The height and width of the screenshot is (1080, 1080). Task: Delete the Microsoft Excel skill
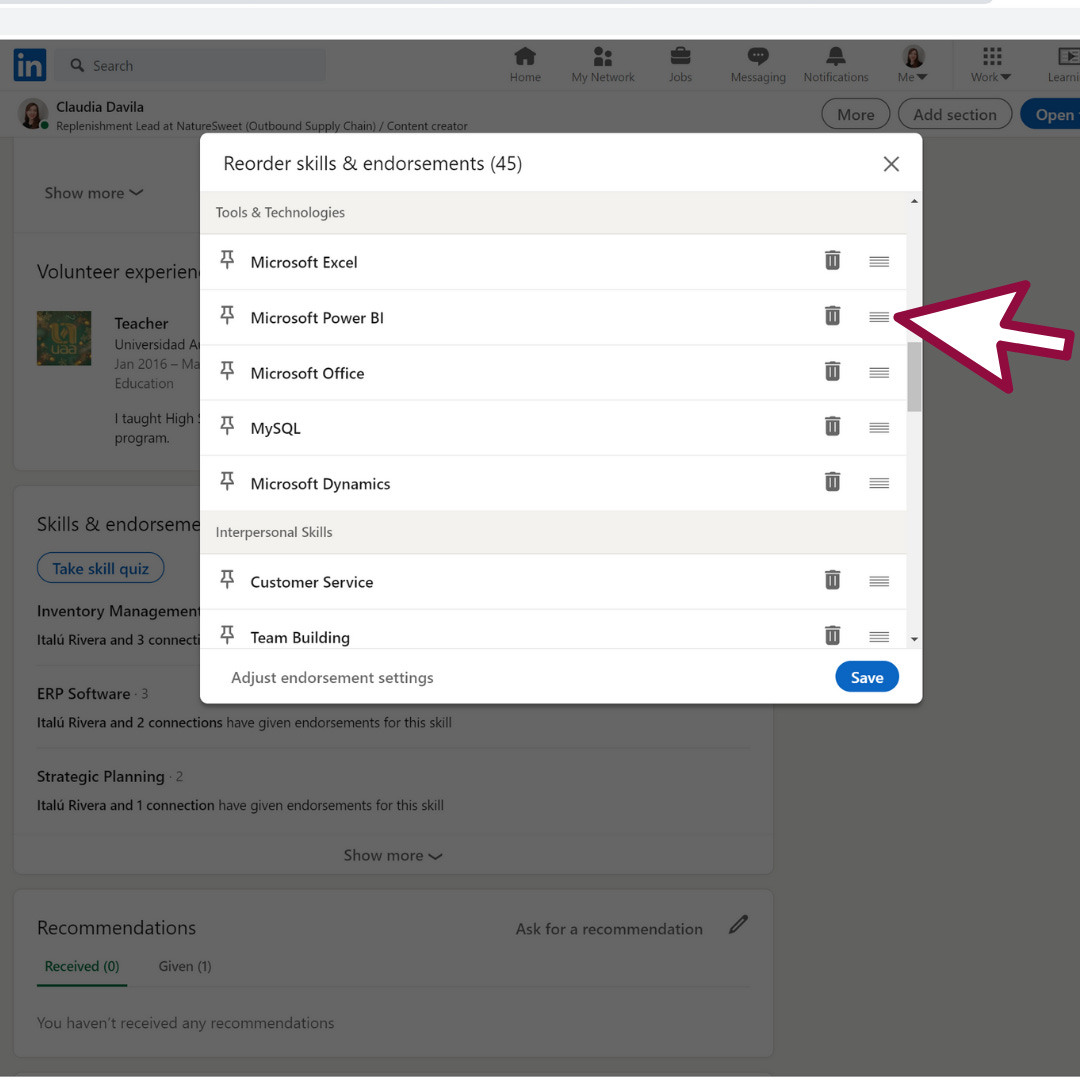tap(832, 260)
